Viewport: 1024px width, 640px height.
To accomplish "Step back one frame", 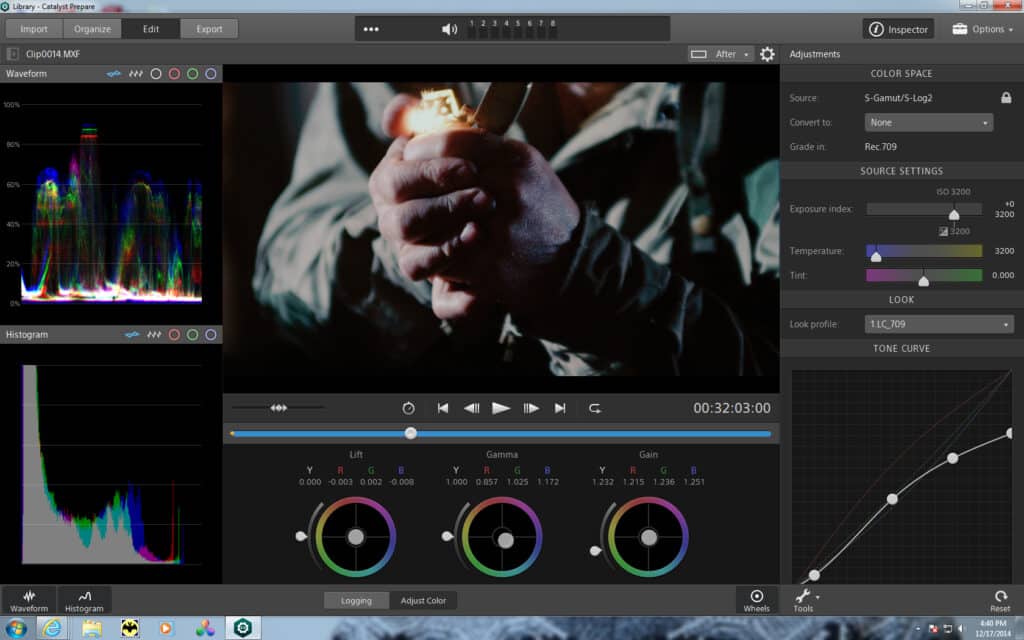I will pyautogui.click(x=472, y=408).
